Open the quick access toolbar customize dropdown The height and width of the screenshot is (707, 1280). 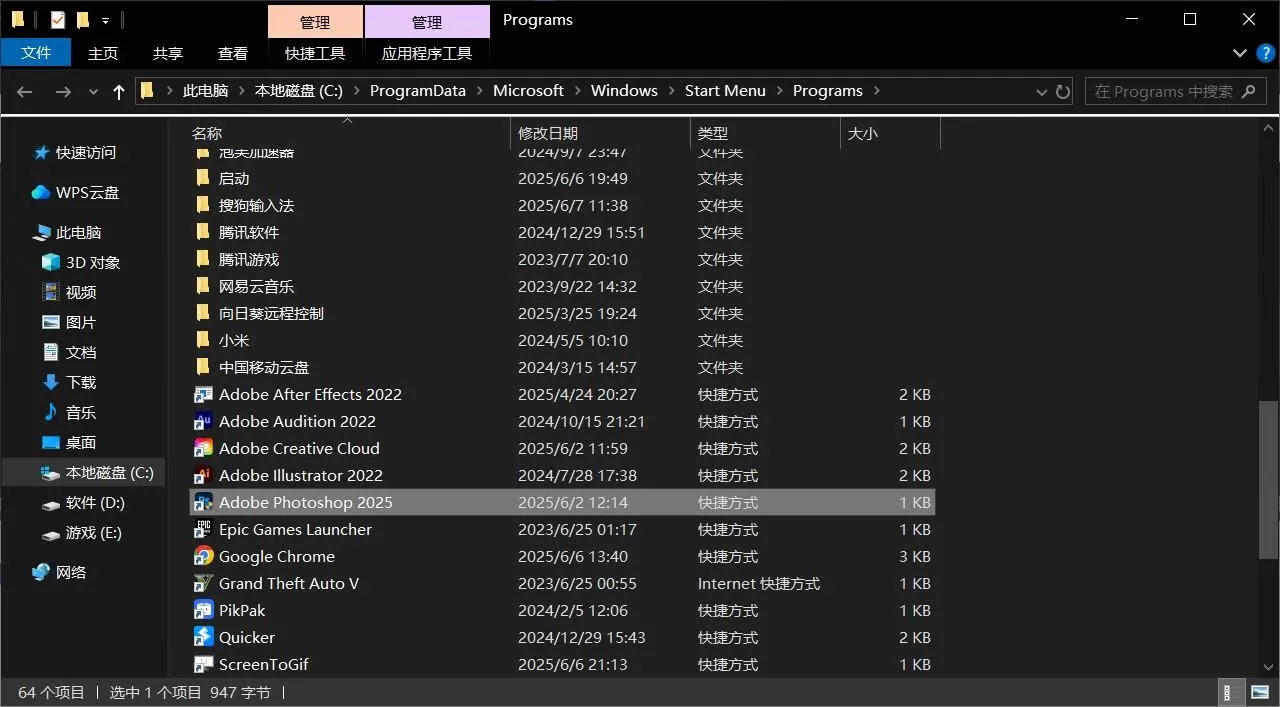105,20
